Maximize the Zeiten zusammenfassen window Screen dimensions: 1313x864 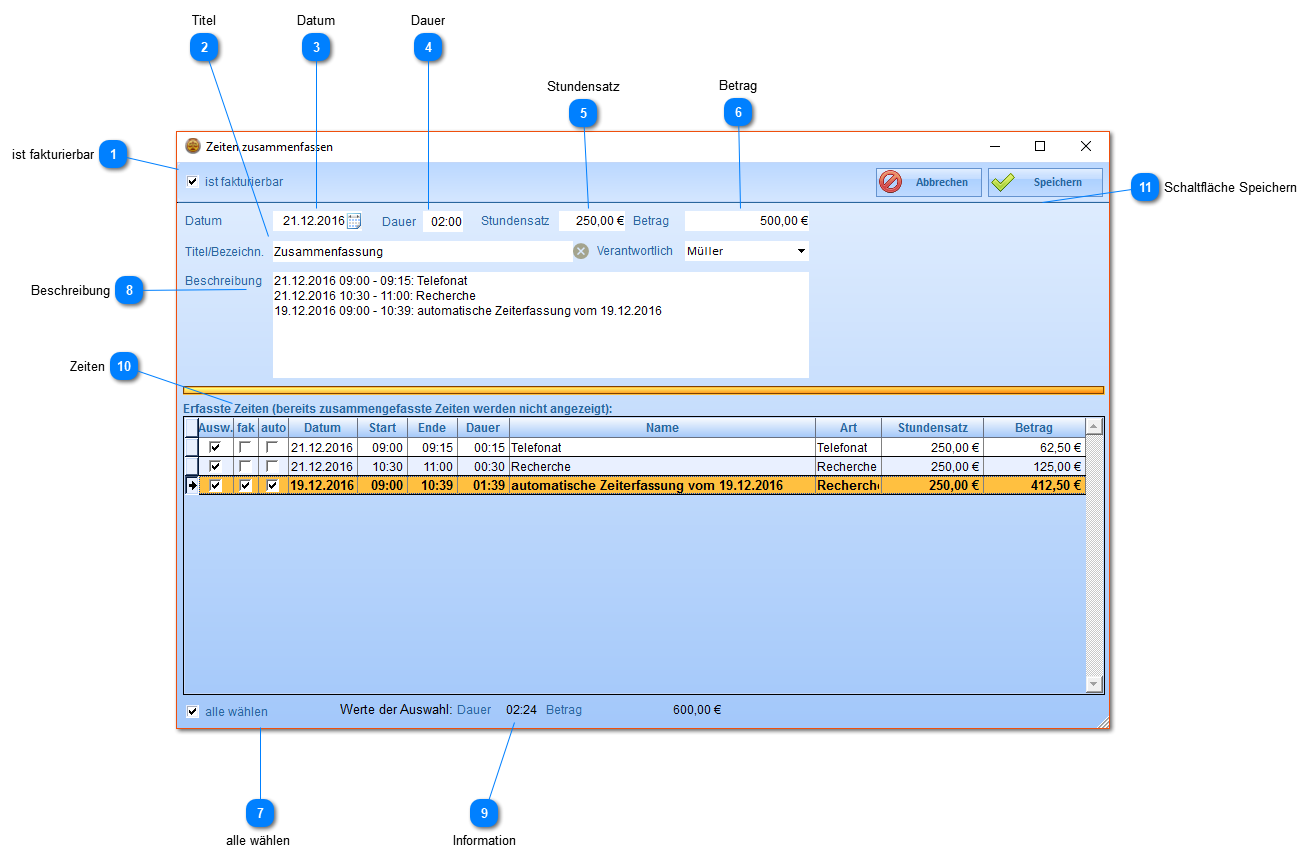click(x=1040, y=146)
